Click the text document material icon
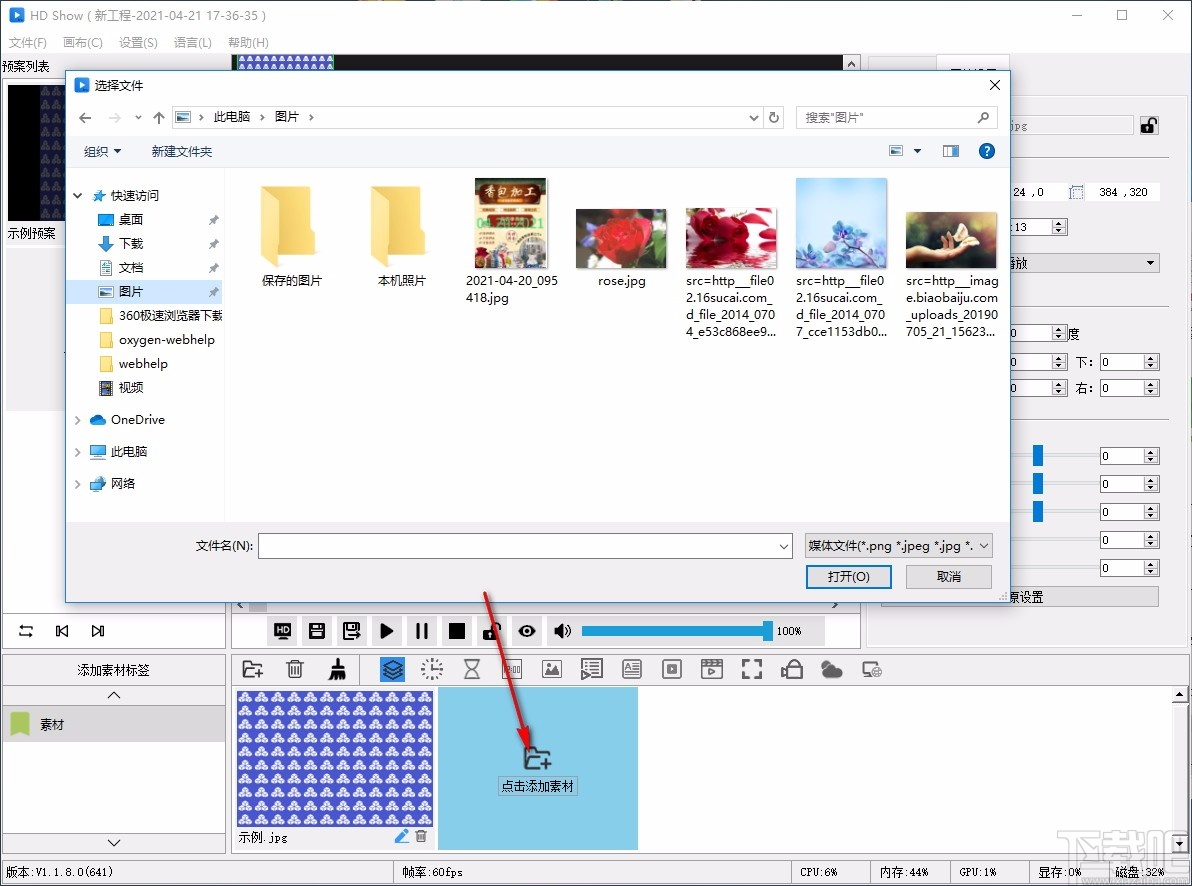1192x886 pixels. pos(632,669)
